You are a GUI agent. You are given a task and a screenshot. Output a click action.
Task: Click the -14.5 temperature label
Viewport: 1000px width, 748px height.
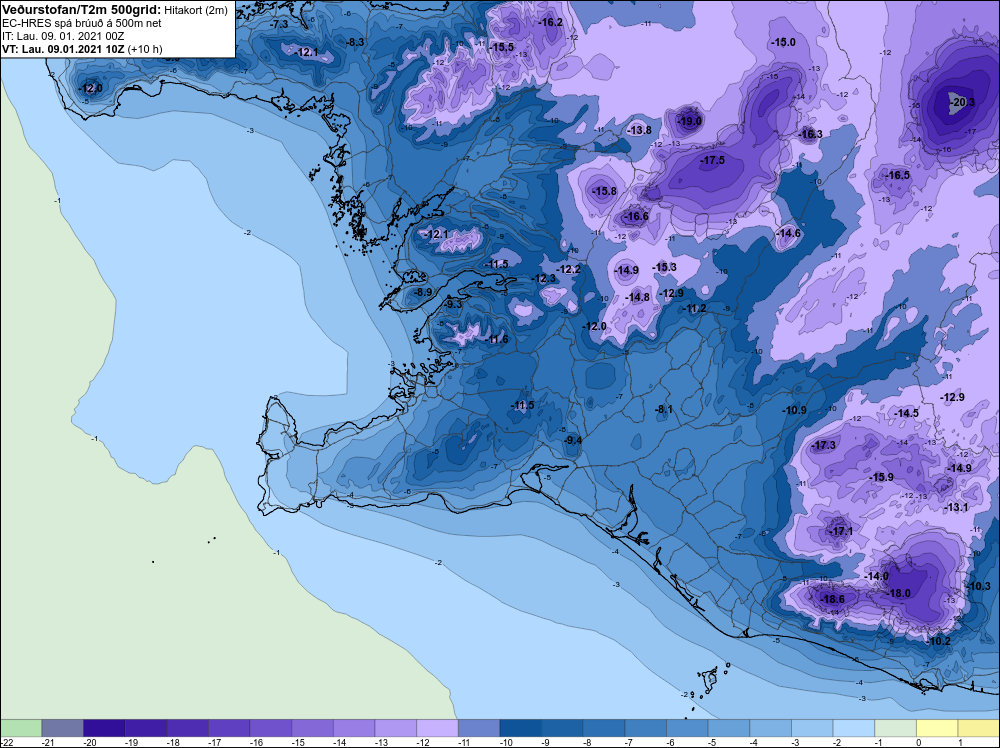pos(906,413)
